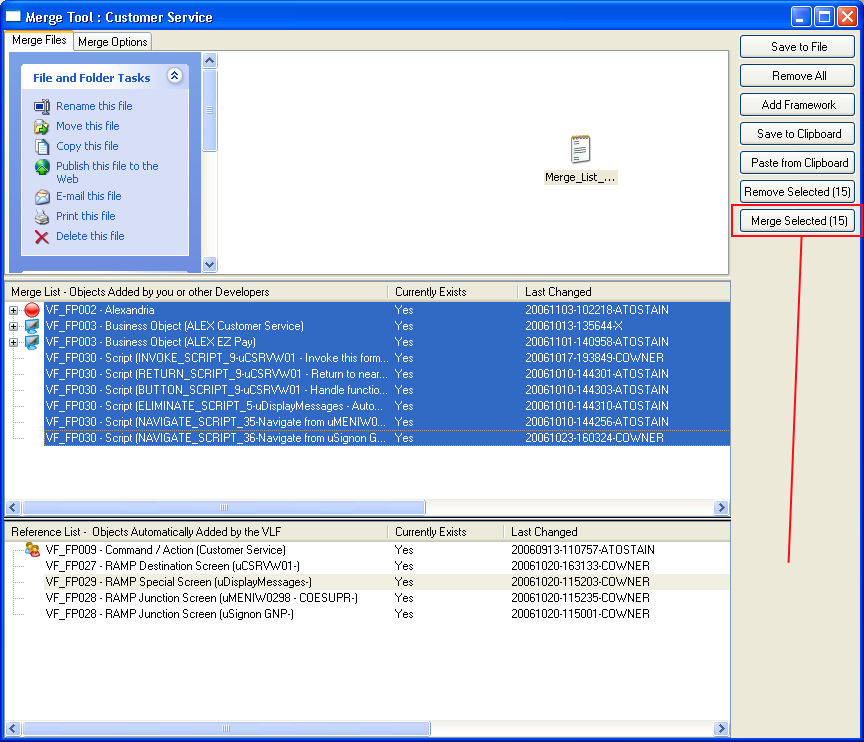Click the Print this file link

click(x=85, y=216)
